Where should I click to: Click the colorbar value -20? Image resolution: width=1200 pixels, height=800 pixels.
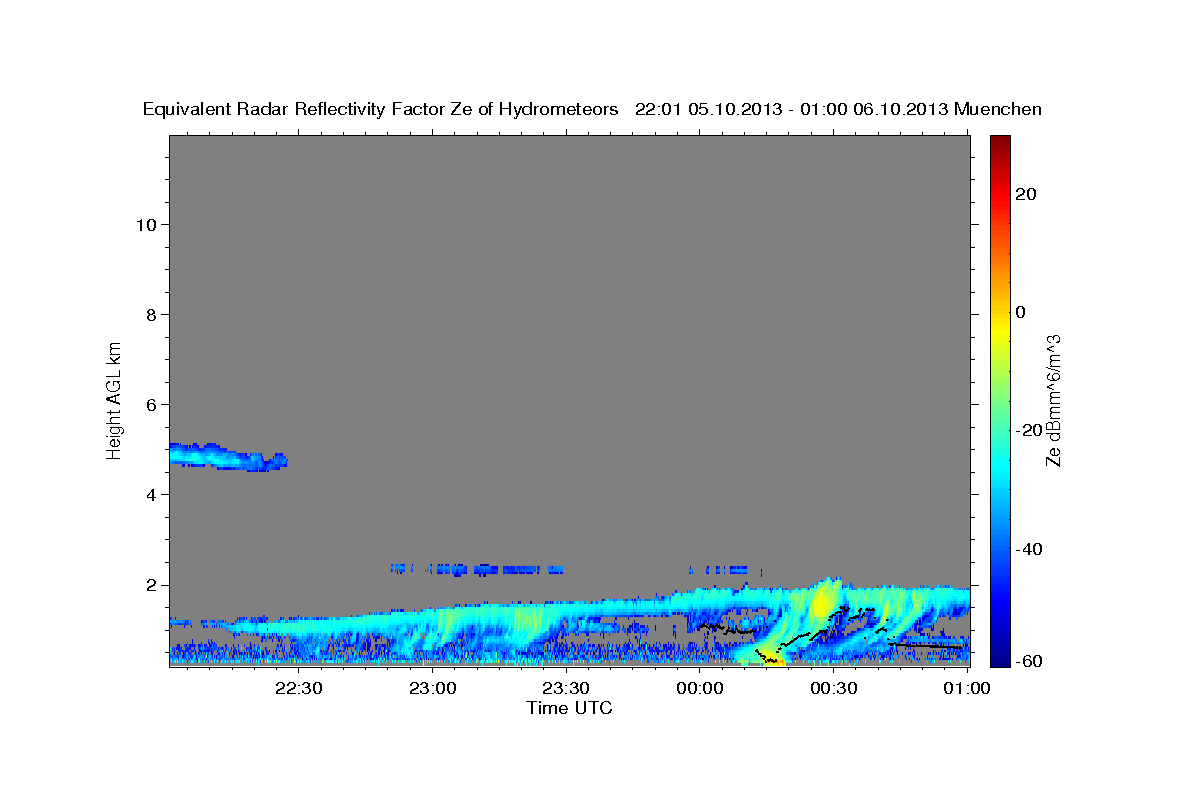(1028, 430)
